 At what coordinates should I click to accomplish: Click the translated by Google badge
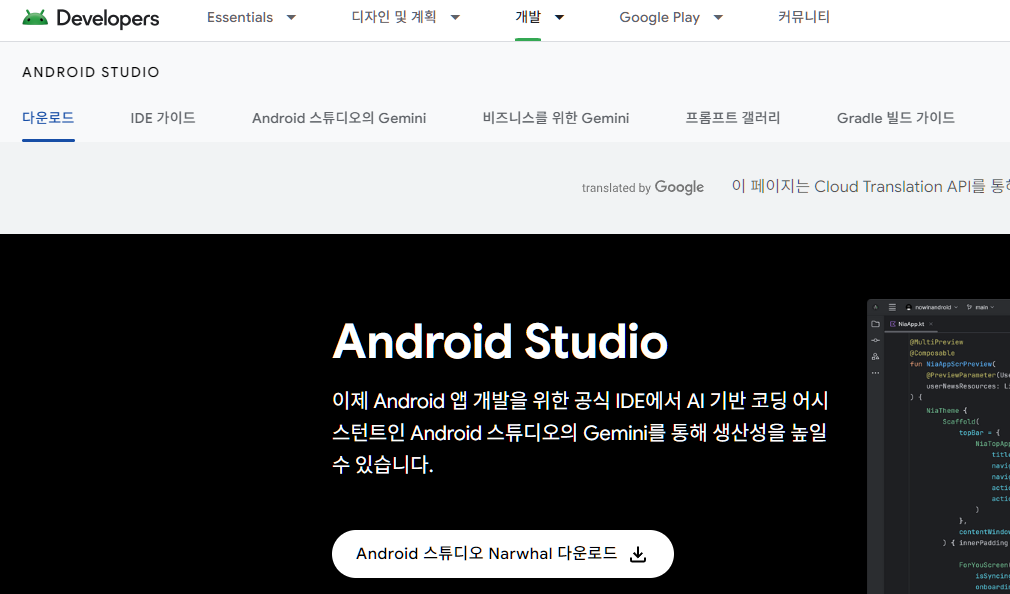point(643,187)
